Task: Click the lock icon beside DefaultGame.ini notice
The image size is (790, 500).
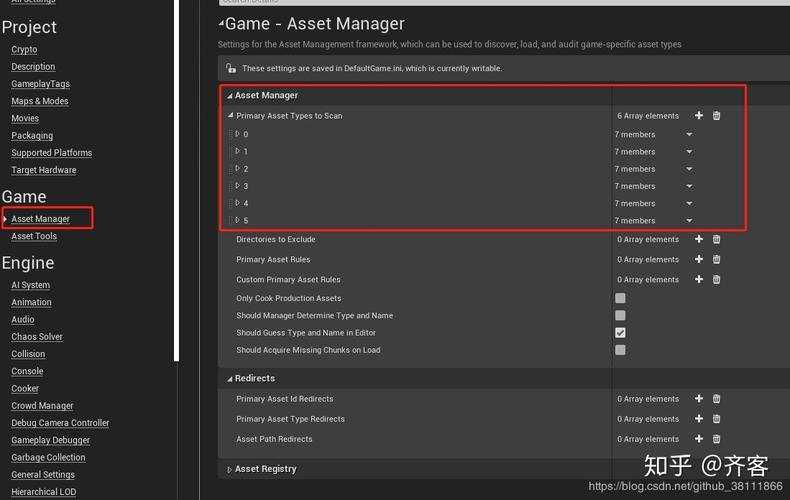Action: [x=231, y=68]
